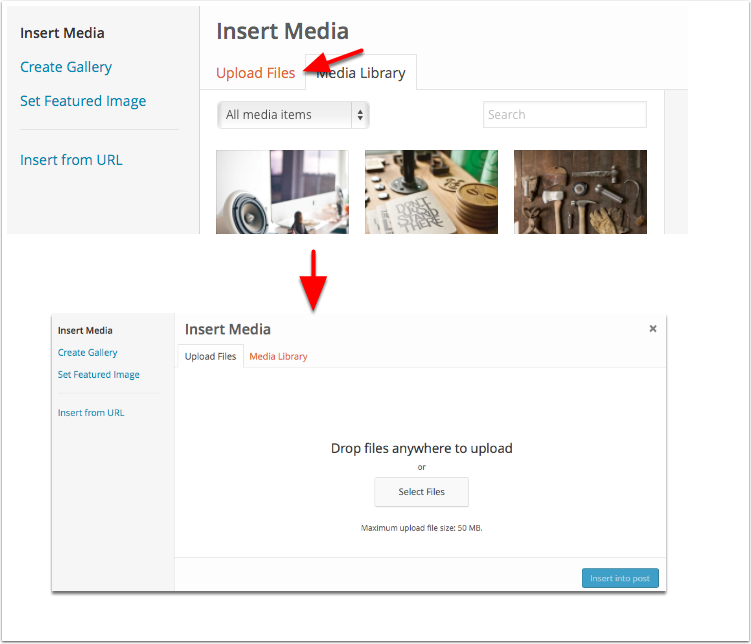The height and width of the screenshot is (644, 751).
Task: Click the Media Library tab in upper panel
Action: point(362,73)
